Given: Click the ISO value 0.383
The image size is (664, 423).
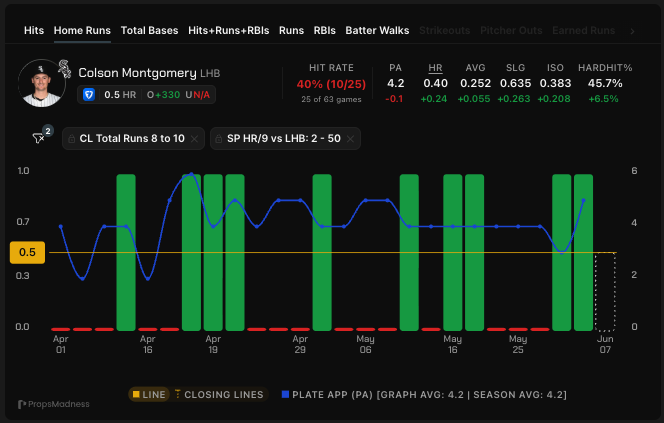Looking at the screenshot, I should click(x=555, y=83).
